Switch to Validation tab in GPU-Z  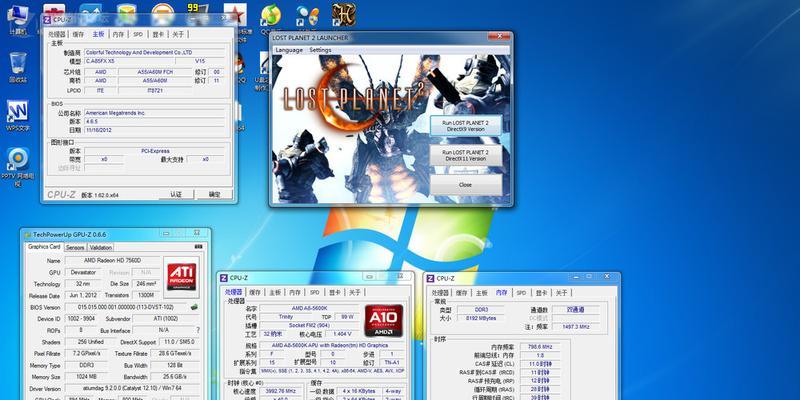pyautogui.click(x=101, y=247)
